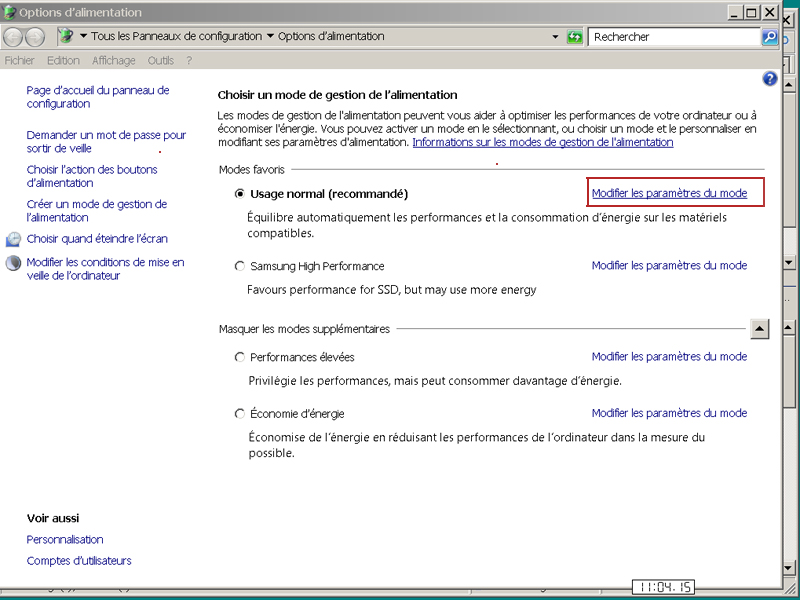
Task: Collapse Masquer les modes supplémentaires section
Action: tap(759, 329)
